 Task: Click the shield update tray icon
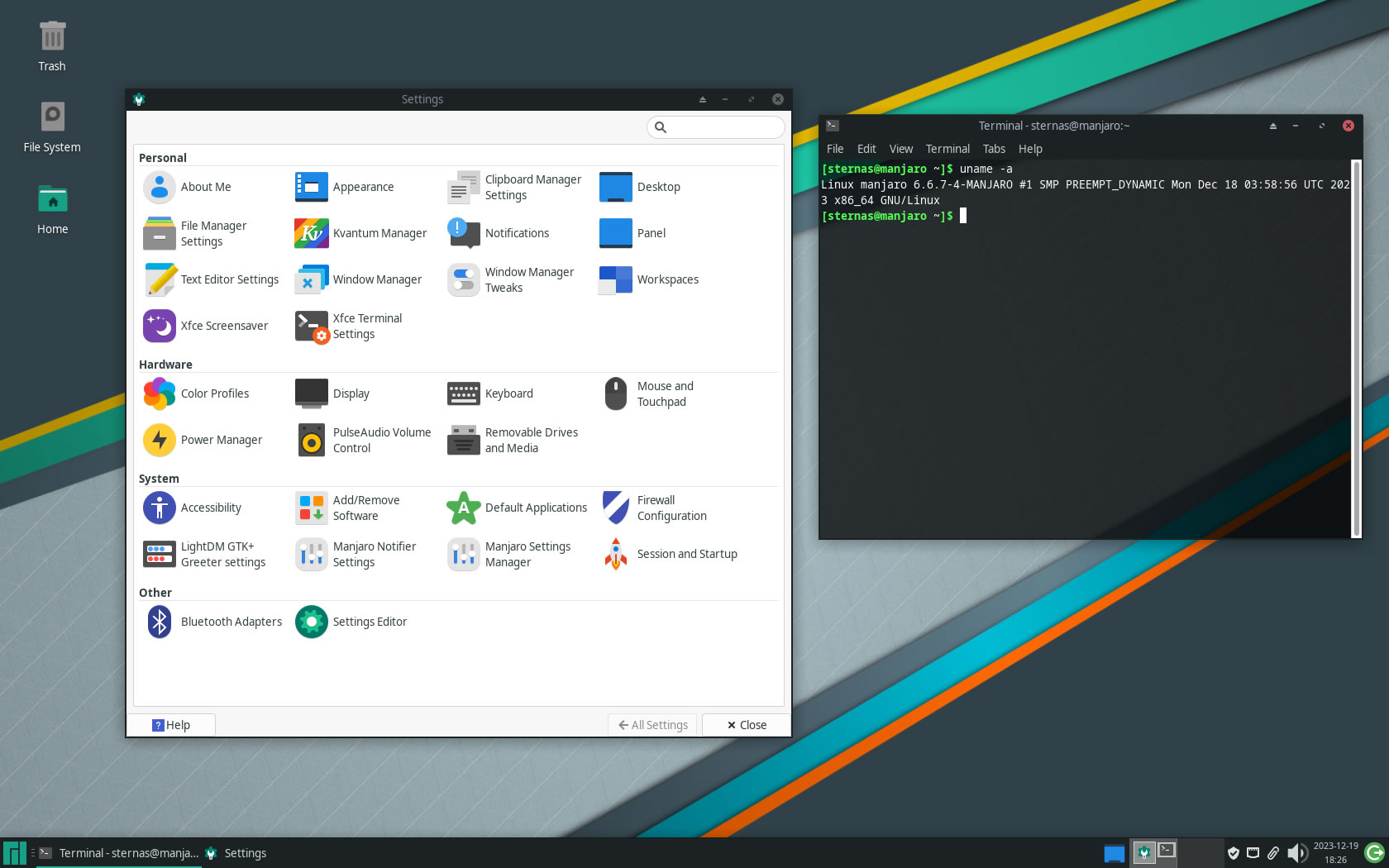[x=1233, y=853]
